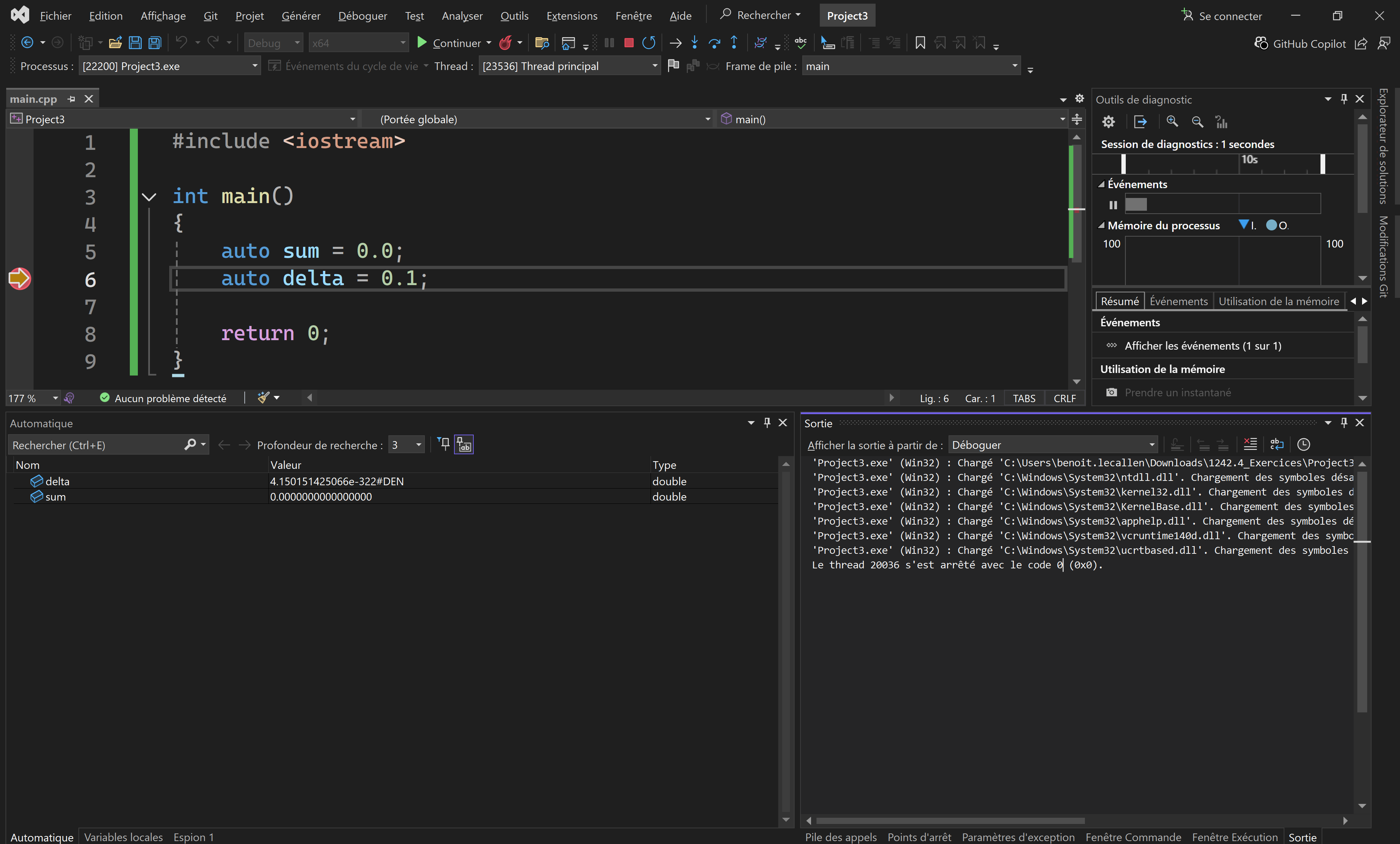1400x844 pixels.
Task: Click Afficher les événements link
Action: point(1202,346)
